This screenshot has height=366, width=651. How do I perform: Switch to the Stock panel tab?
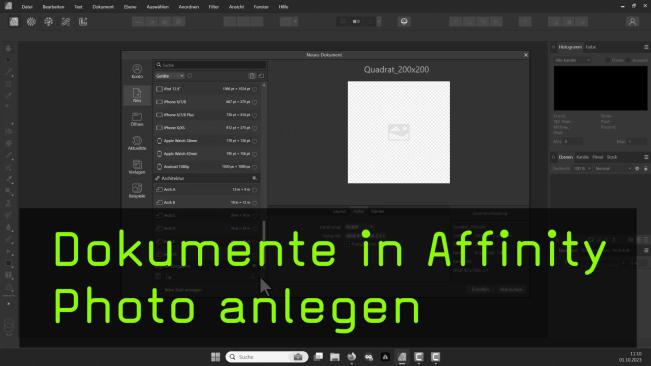point(612,157)
